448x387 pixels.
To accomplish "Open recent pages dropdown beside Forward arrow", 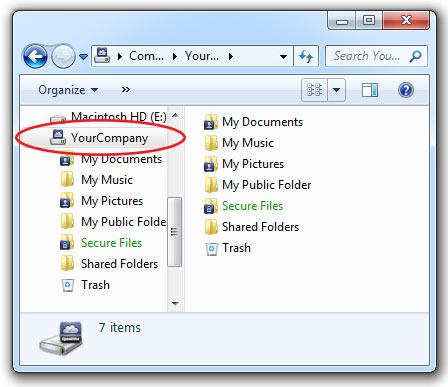I will click(x=83, y=57).
